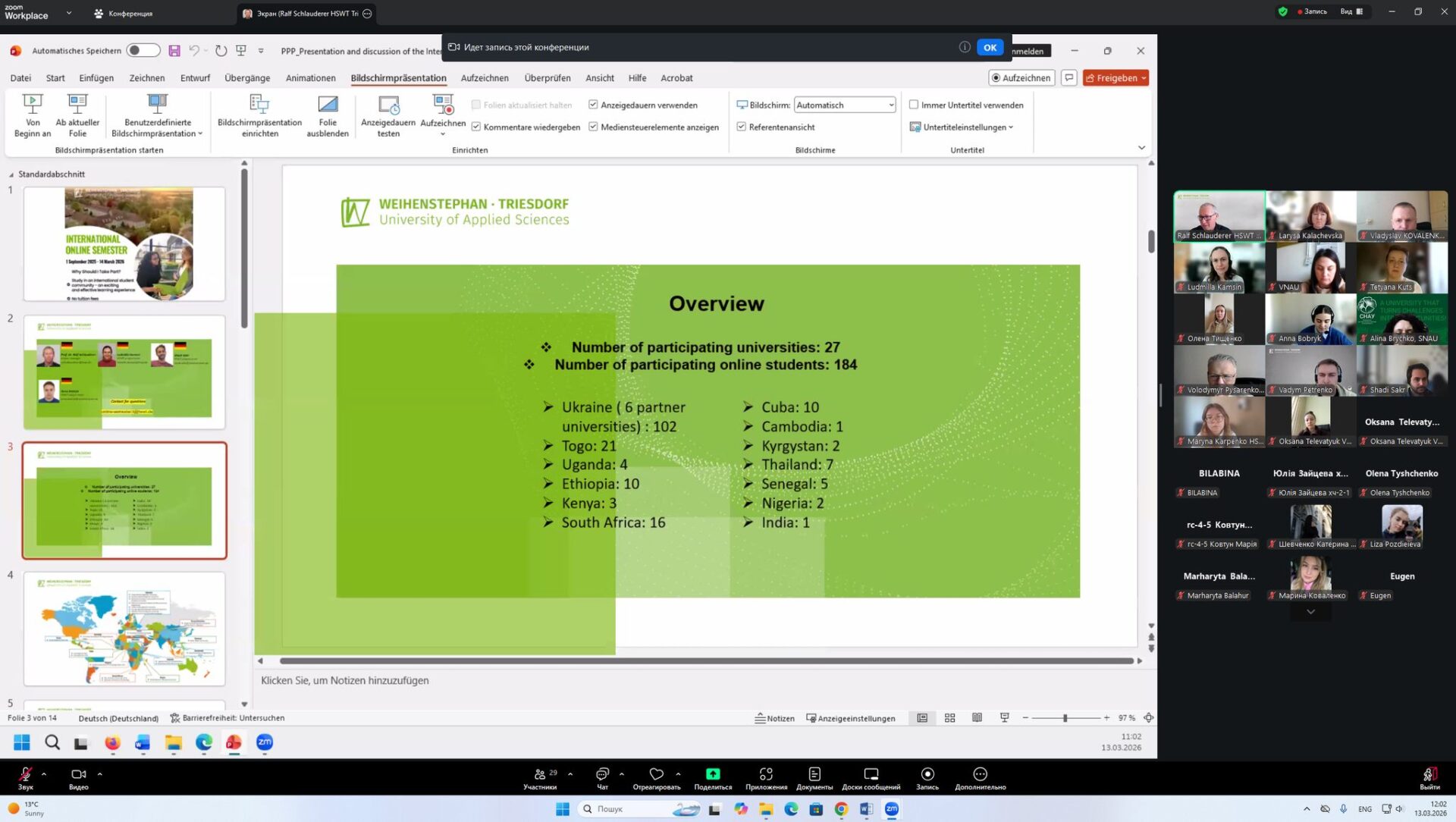Image resolution: width=1456 pixels, height=822 pixels.
Task: Click OK on the recording notification
Action: pos(990,47)
